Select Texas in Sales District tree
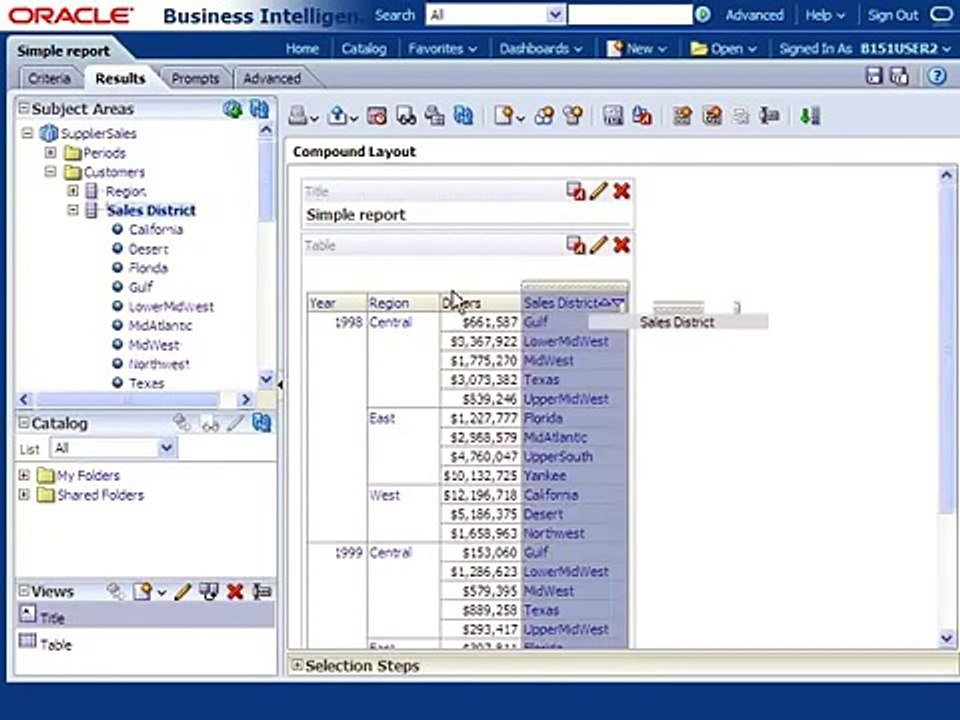 tap(146, 383)
